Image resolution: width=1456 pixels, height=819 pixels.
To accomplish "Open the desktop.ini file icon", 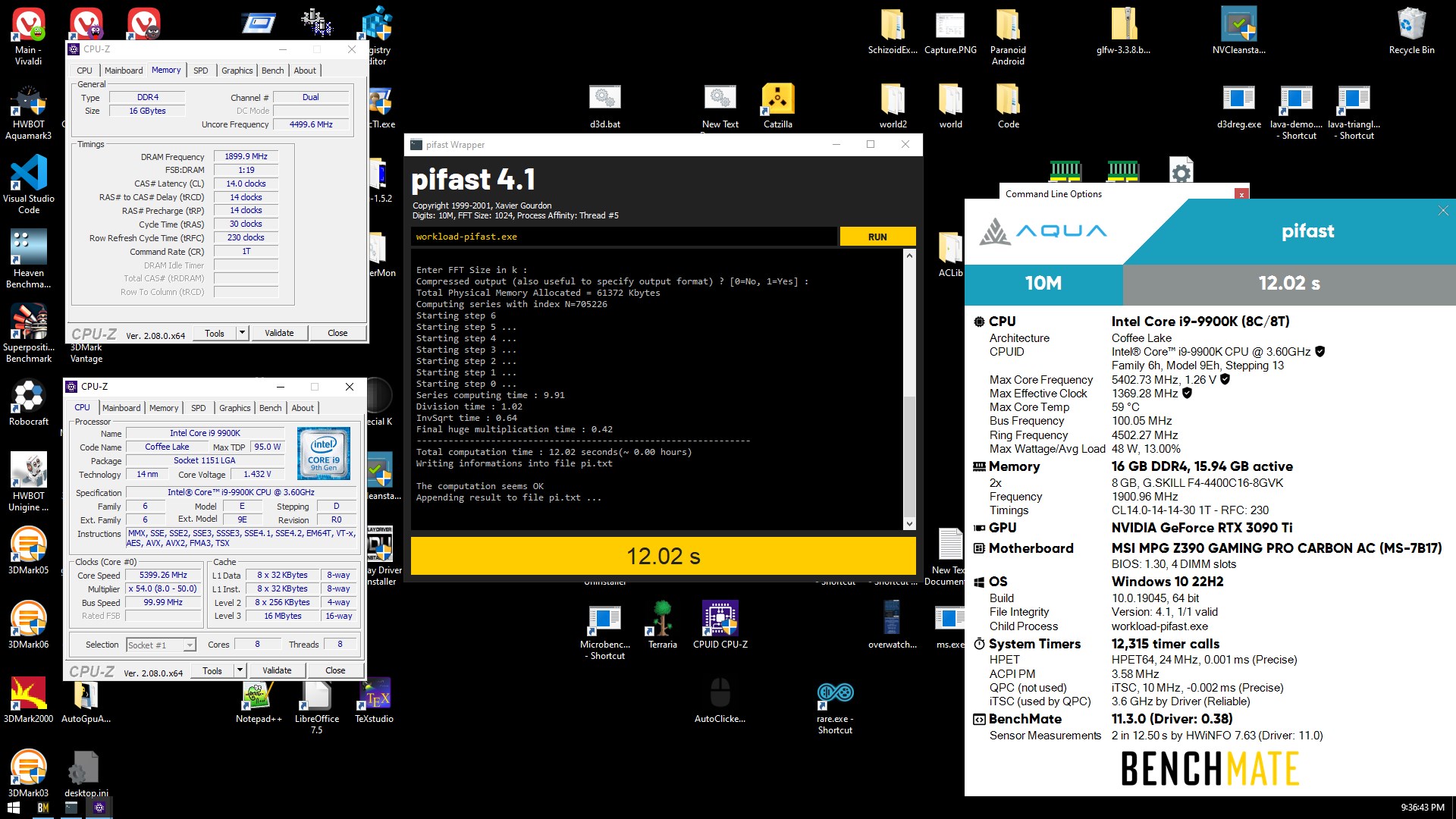I will [x=86, y=773].
